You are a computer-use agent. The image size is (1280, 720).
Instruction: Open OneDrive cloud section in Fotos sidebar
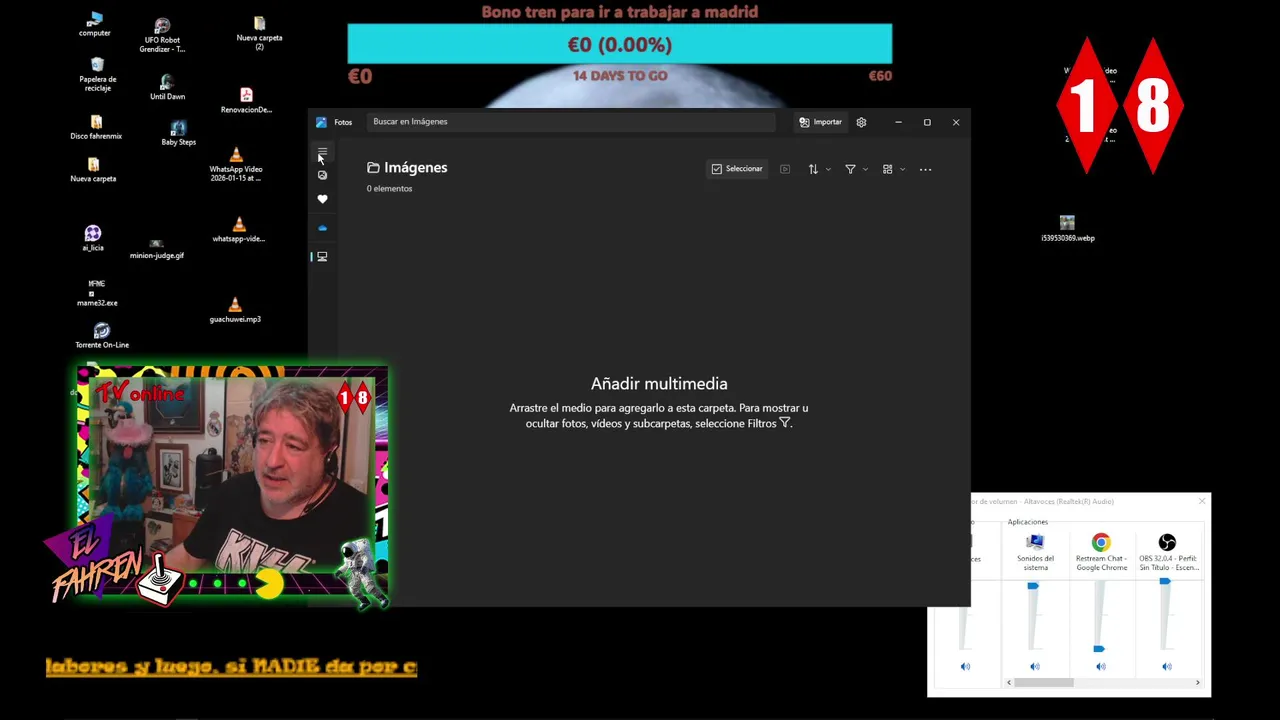pyautogui.click(x=322, y=228)
